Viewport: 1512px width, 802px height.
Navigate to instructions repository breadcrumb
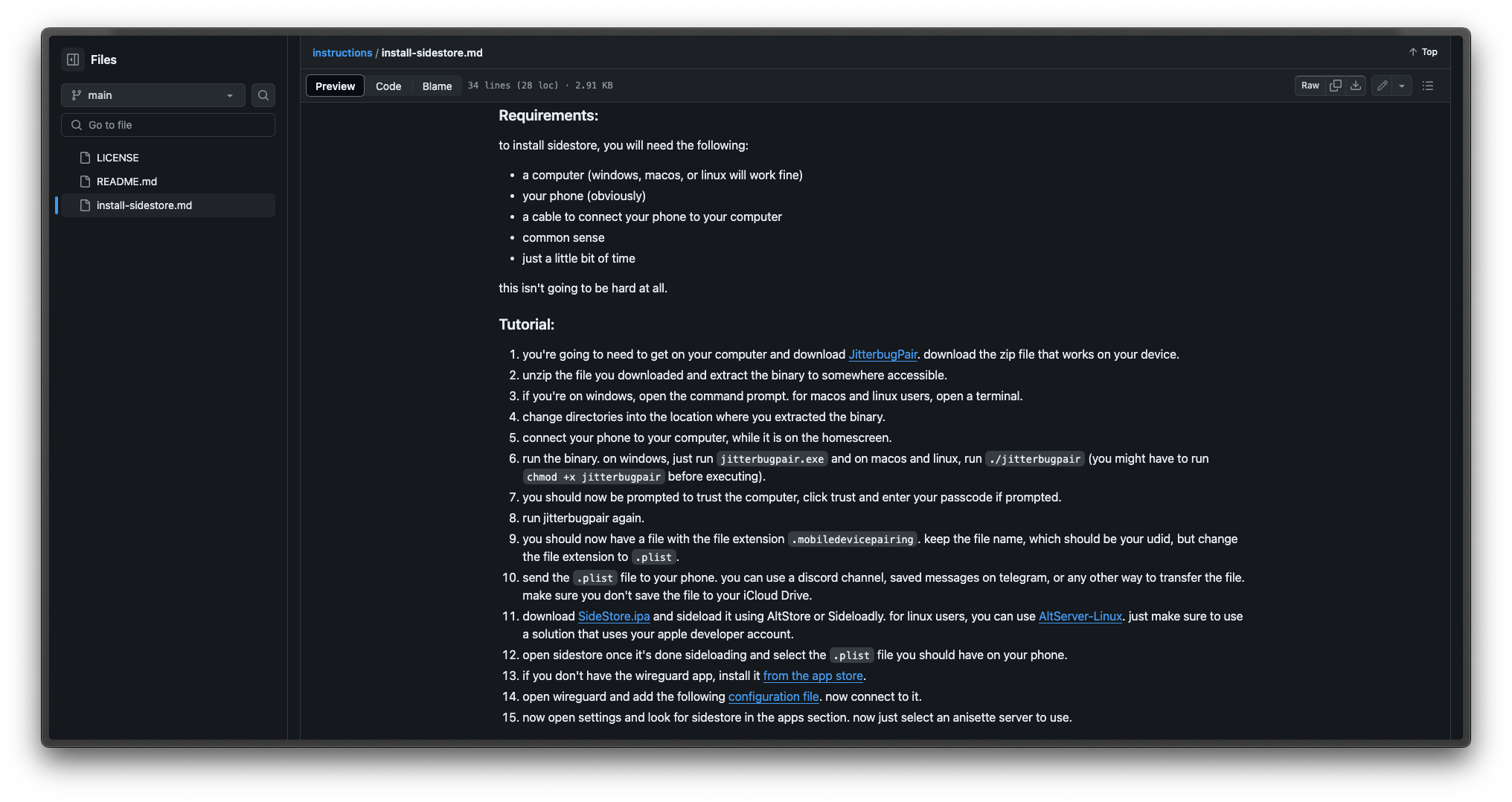(342, 53)
